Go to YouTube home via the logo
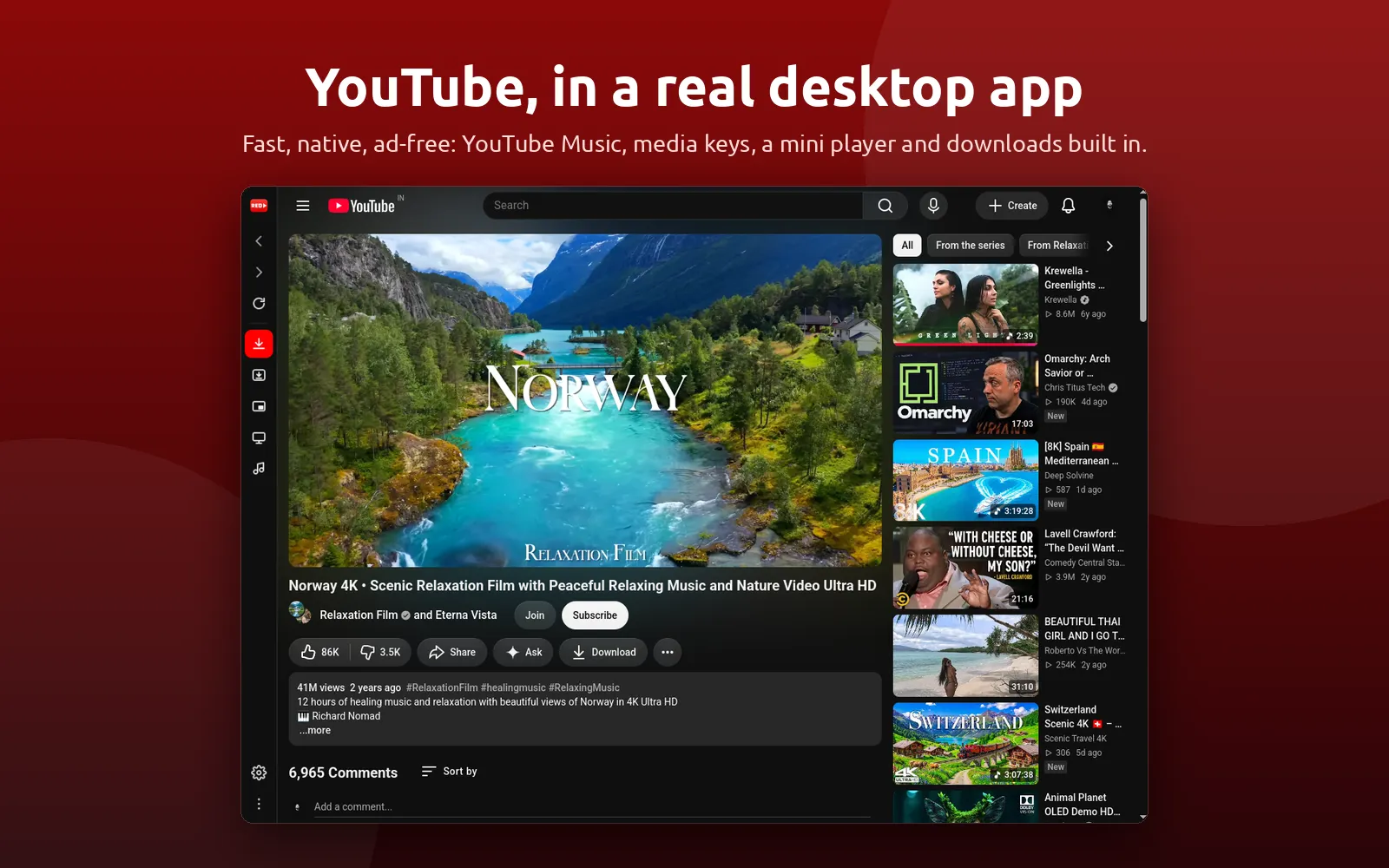 click(x=362, y=206)
